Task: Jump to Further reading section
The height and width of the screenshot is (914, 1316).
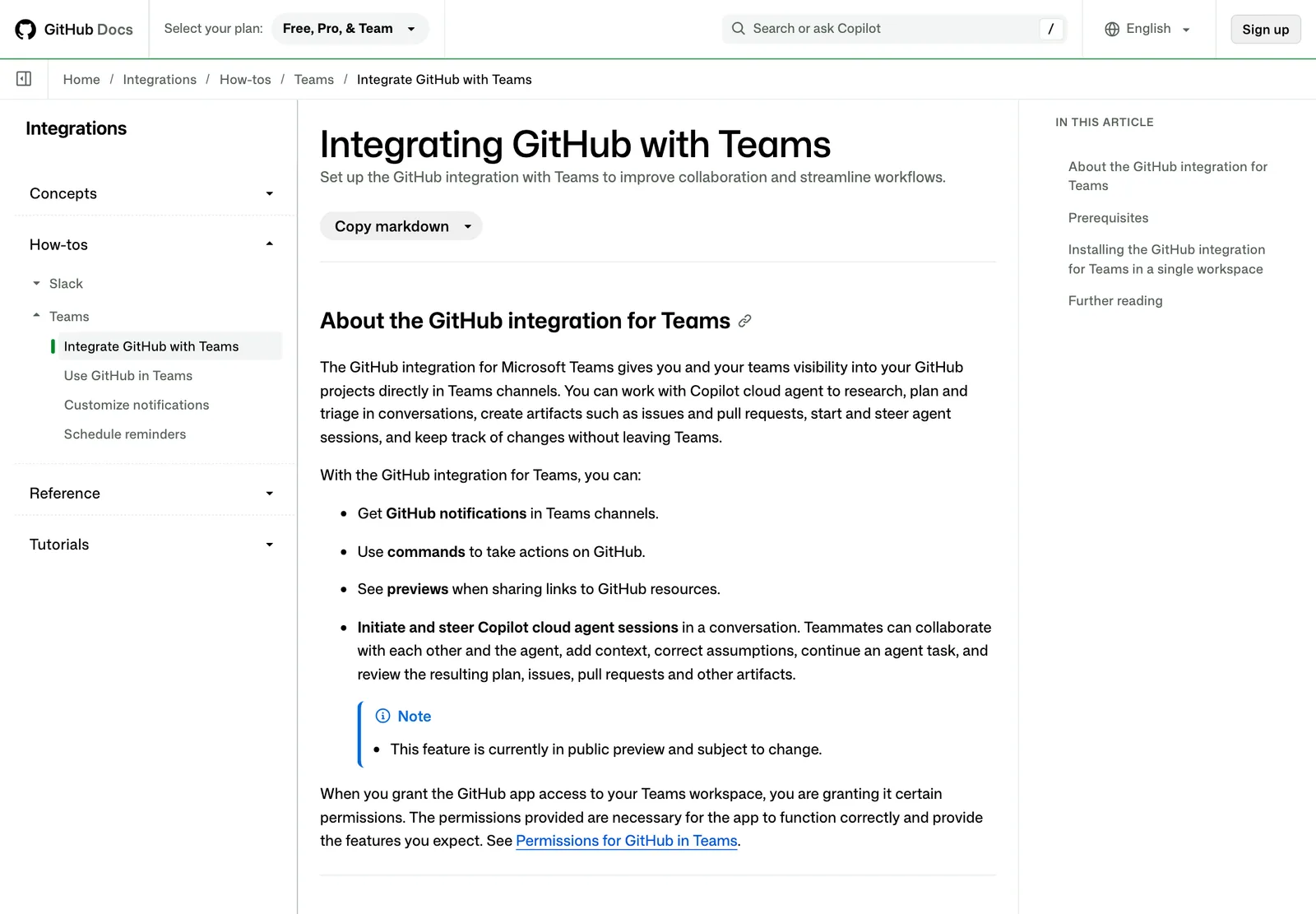Action: click(1115, 301)
